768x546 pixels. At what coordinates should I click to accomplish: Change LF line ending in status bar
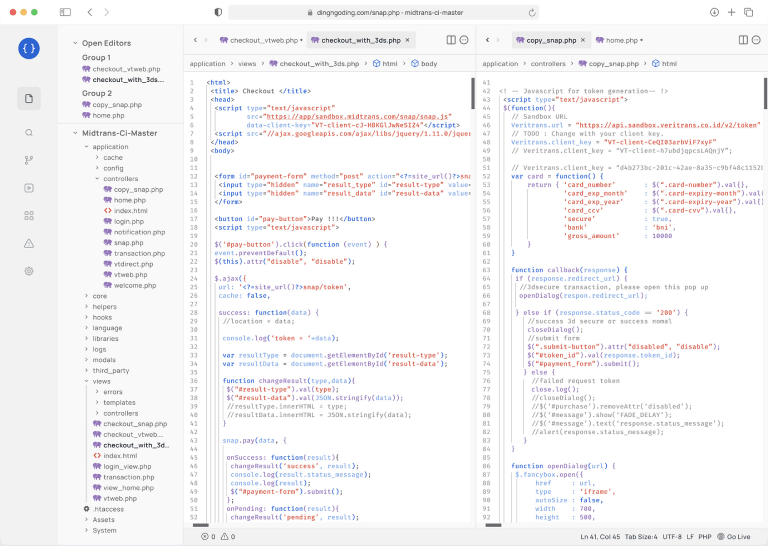pos(690,537)
